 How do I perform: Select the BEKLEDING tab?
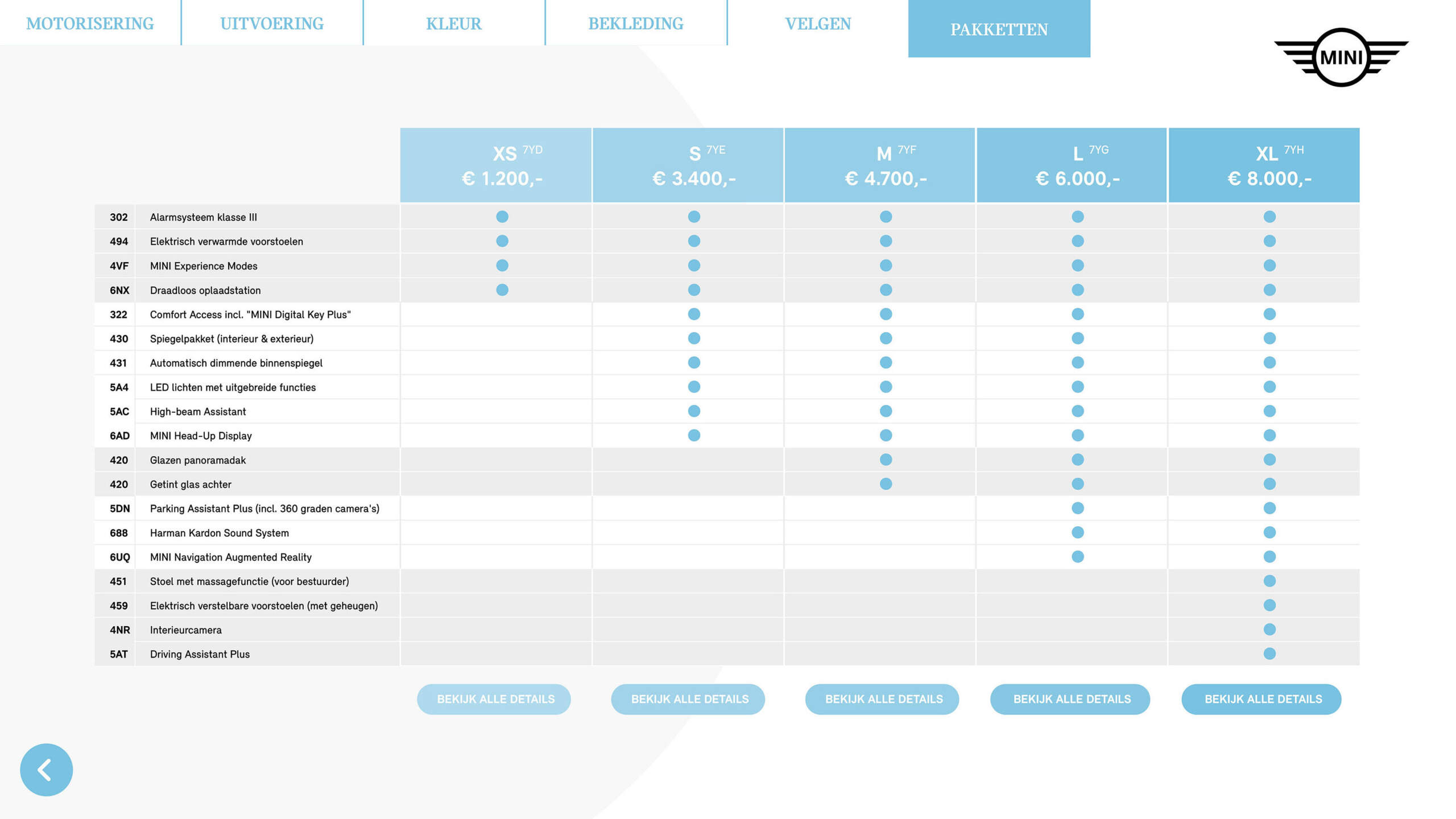pyautogui.click(x=636, y=23)
